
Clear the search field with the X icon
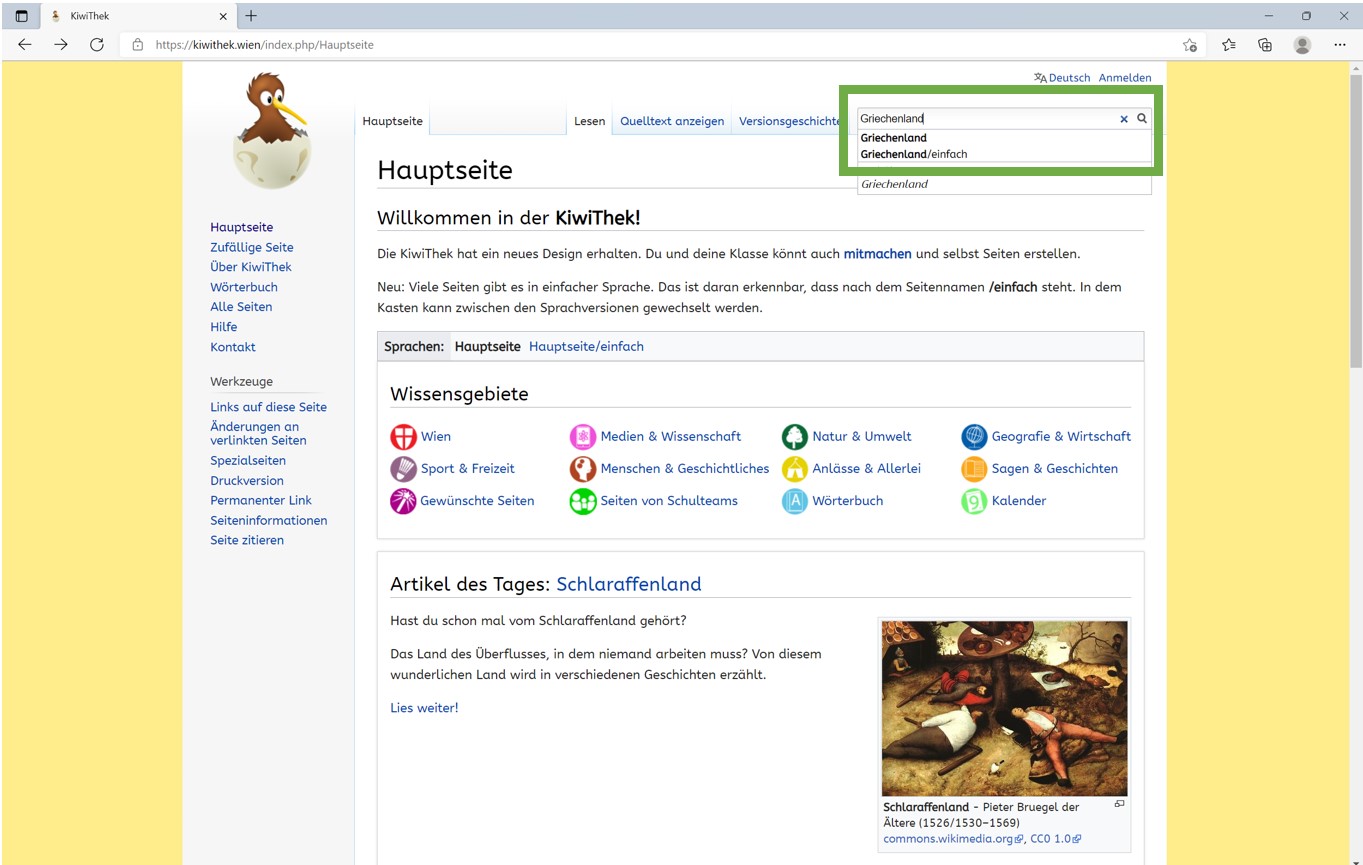tap(1124, 118)
